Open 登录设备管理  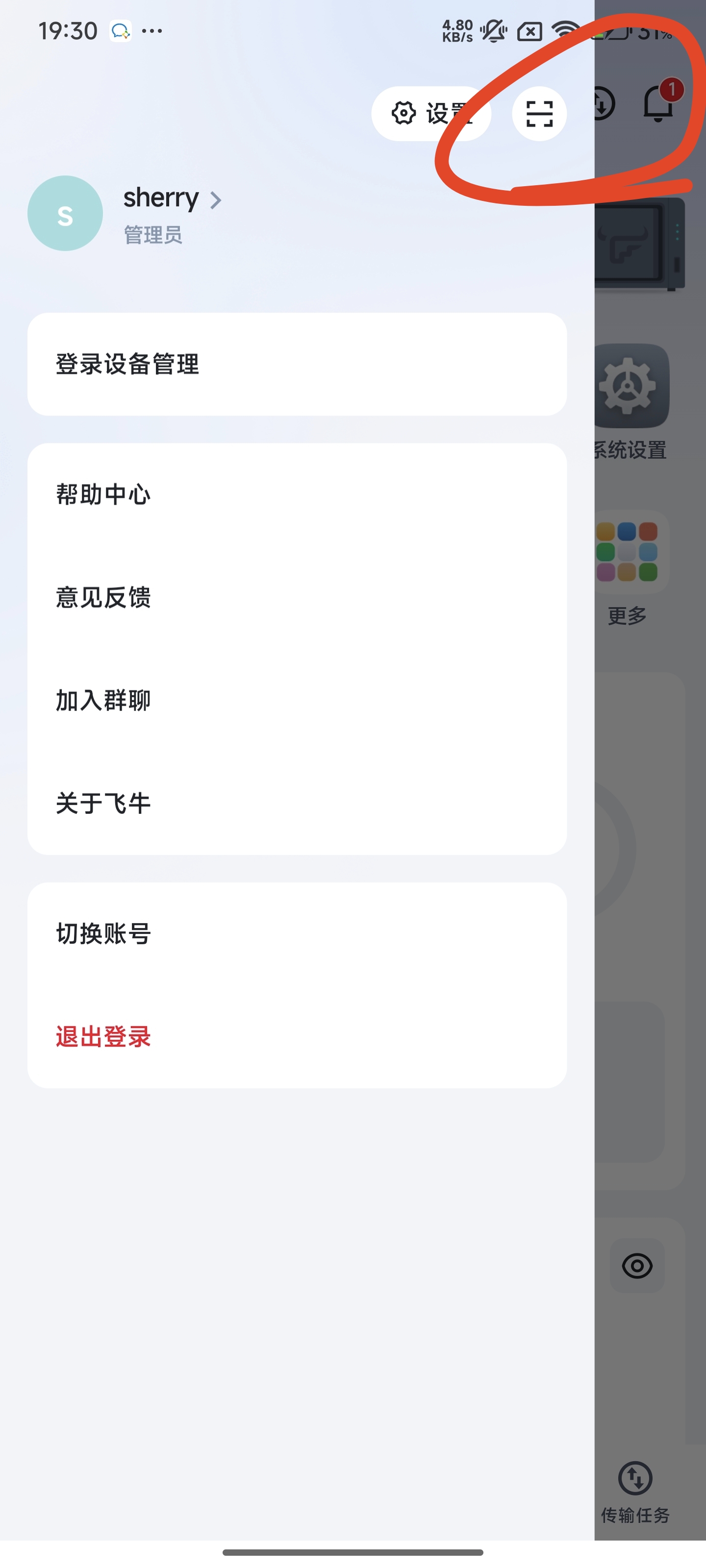[x=297, y=364]
